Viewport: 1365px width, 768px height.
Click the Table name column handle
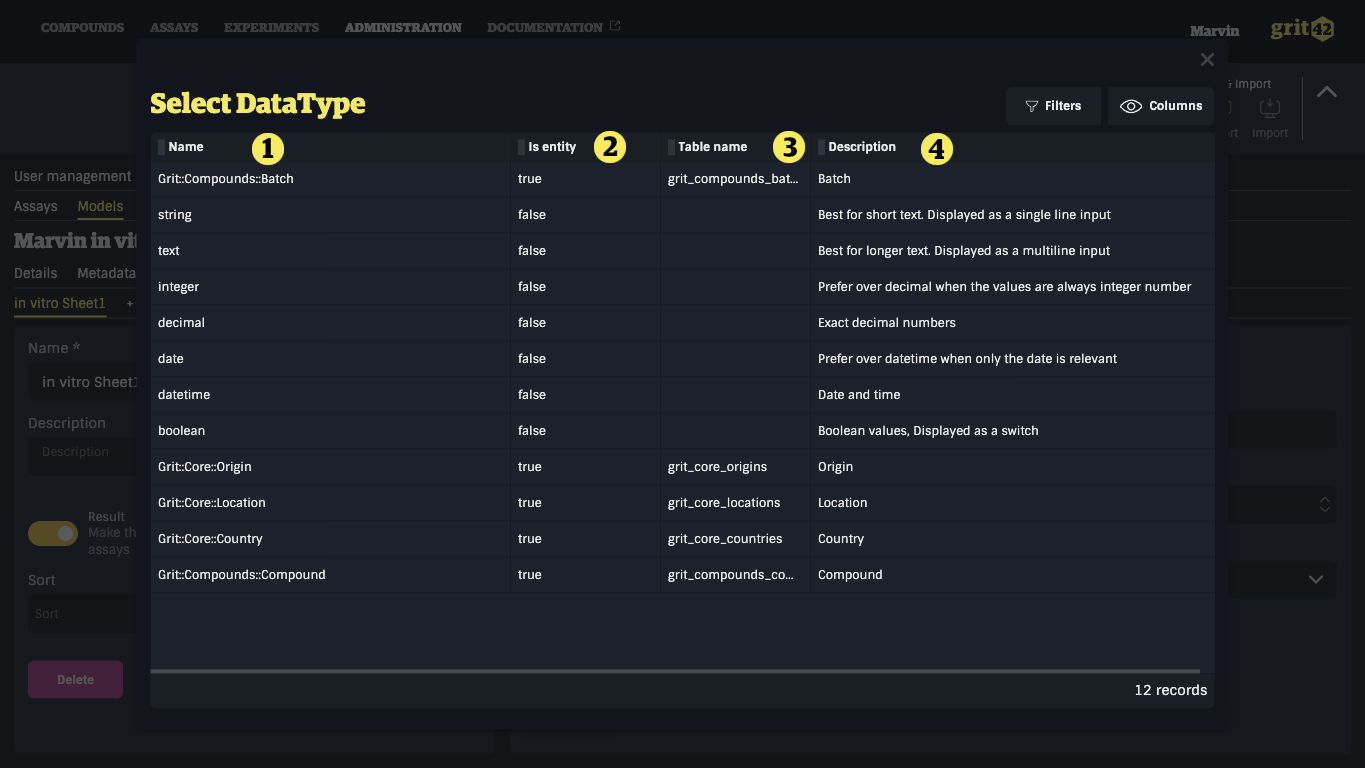tap(671, 147)
